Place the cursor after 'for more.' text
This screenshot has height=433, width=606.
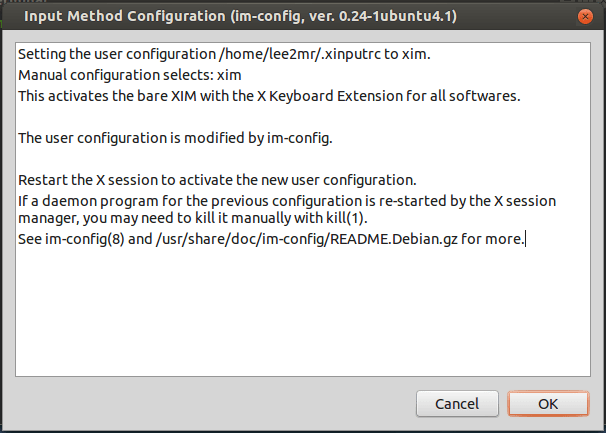(525, 238)
